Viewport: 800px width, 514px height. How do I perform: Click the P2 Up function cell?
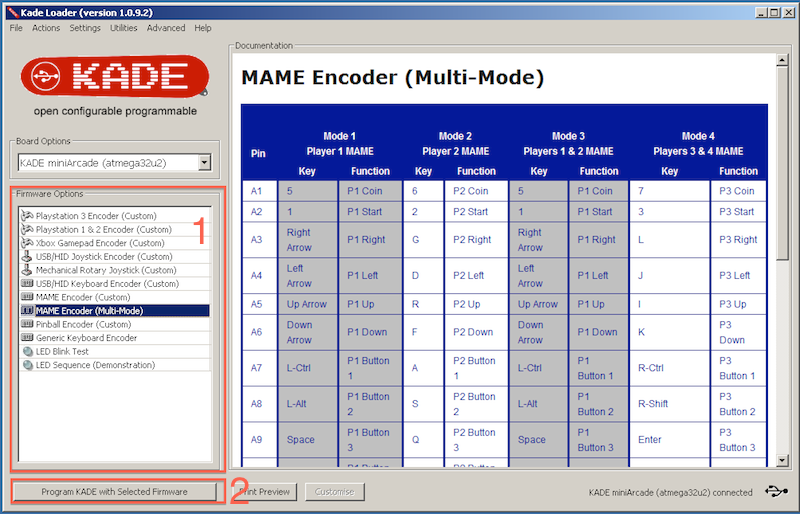click(476, 304)
